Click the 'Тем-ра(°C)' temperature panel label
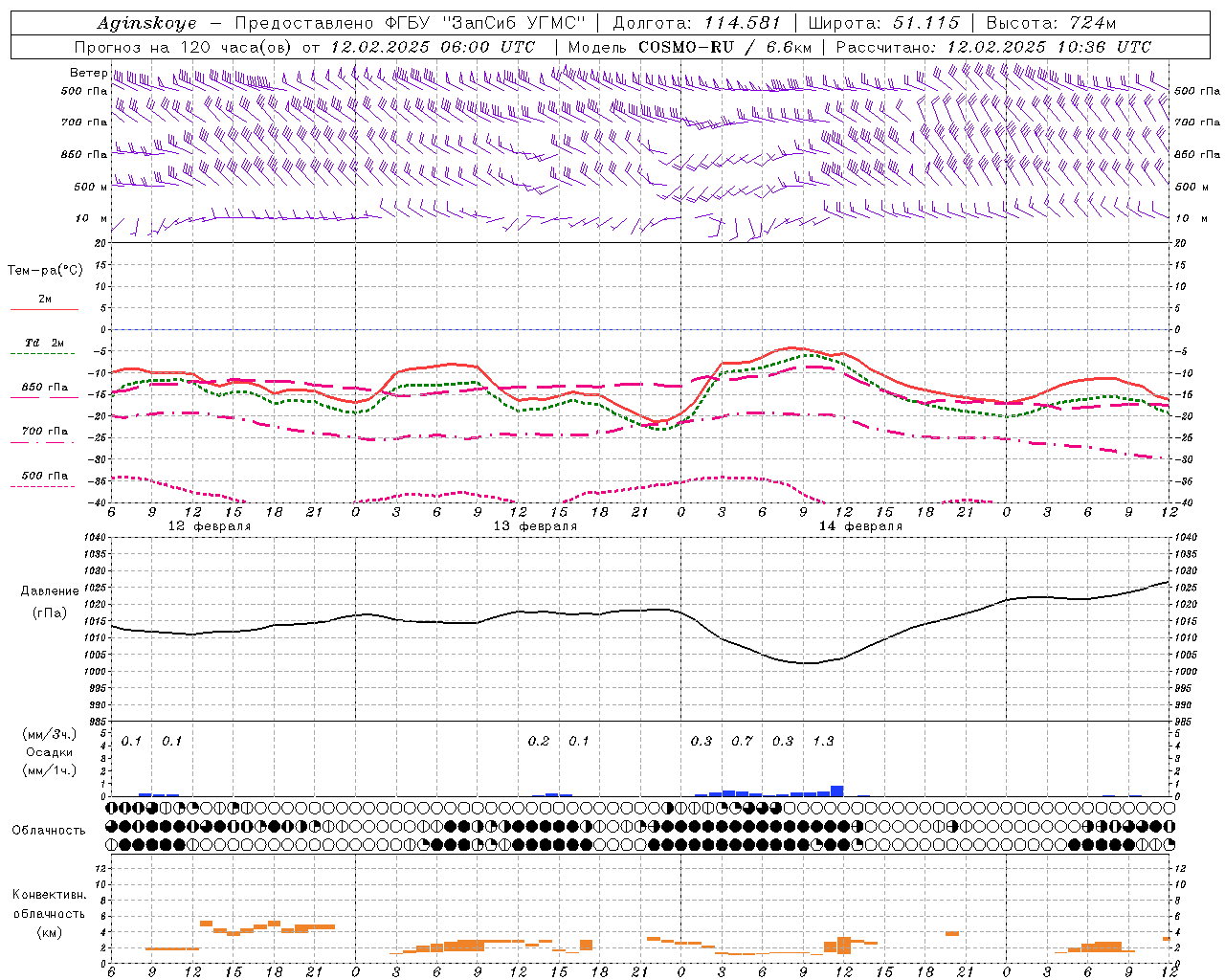 click(x=45, y=271)
